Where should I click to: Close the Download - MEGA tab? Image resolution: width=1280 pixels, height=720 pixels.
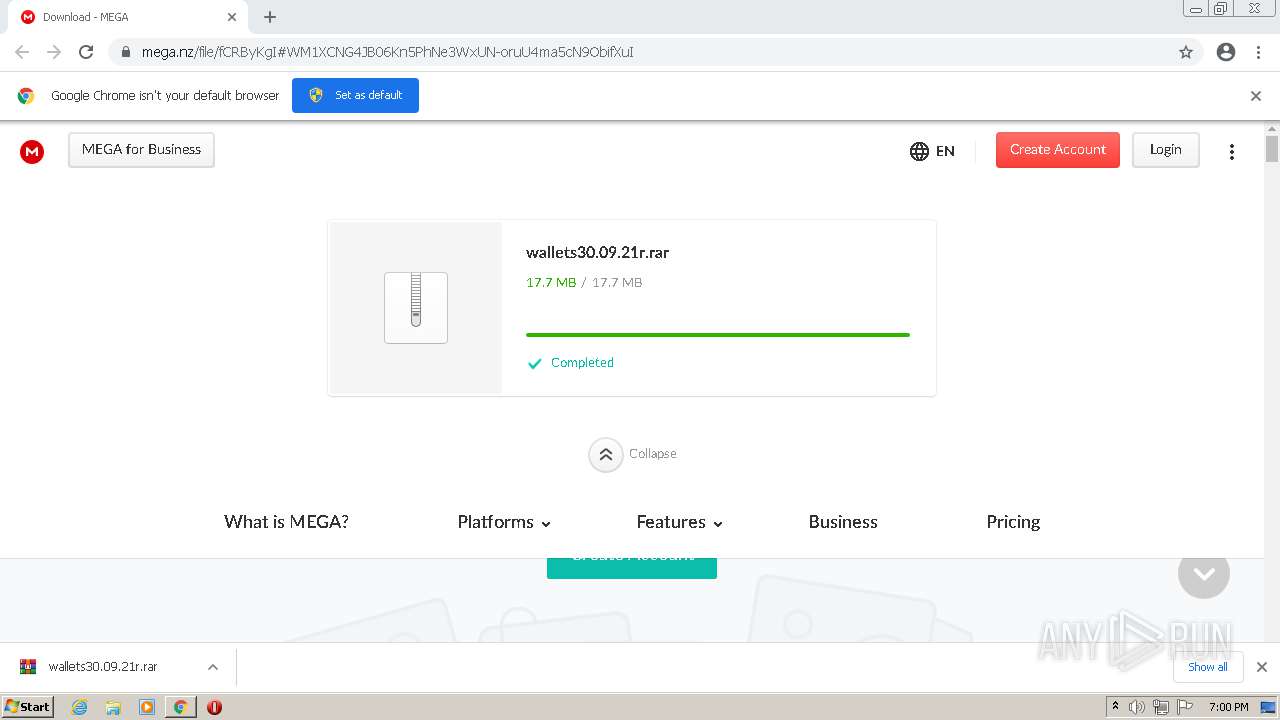pyautogui.click(x=232, y=17)
